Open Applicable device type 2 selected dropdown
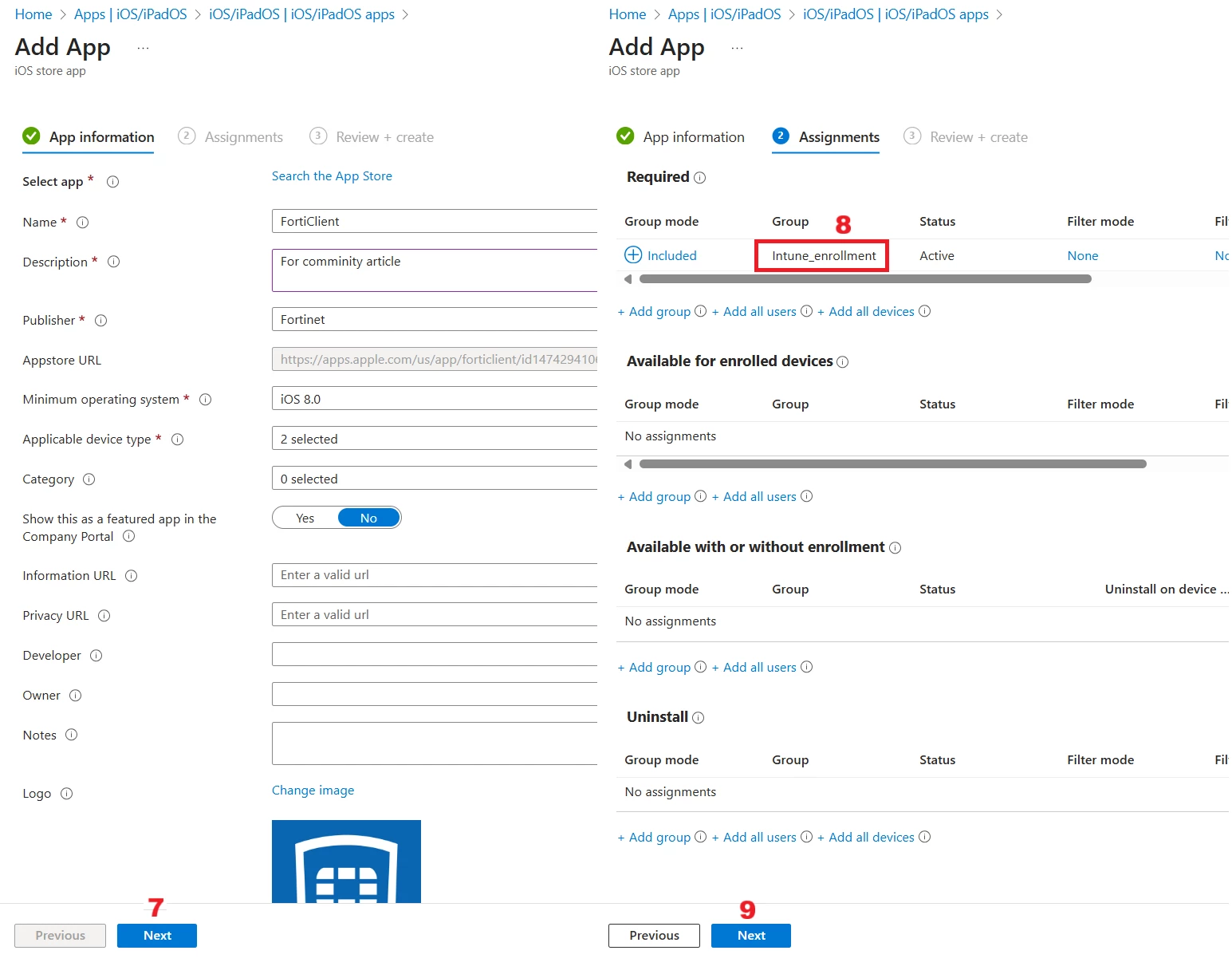 (x=435, y=438)
